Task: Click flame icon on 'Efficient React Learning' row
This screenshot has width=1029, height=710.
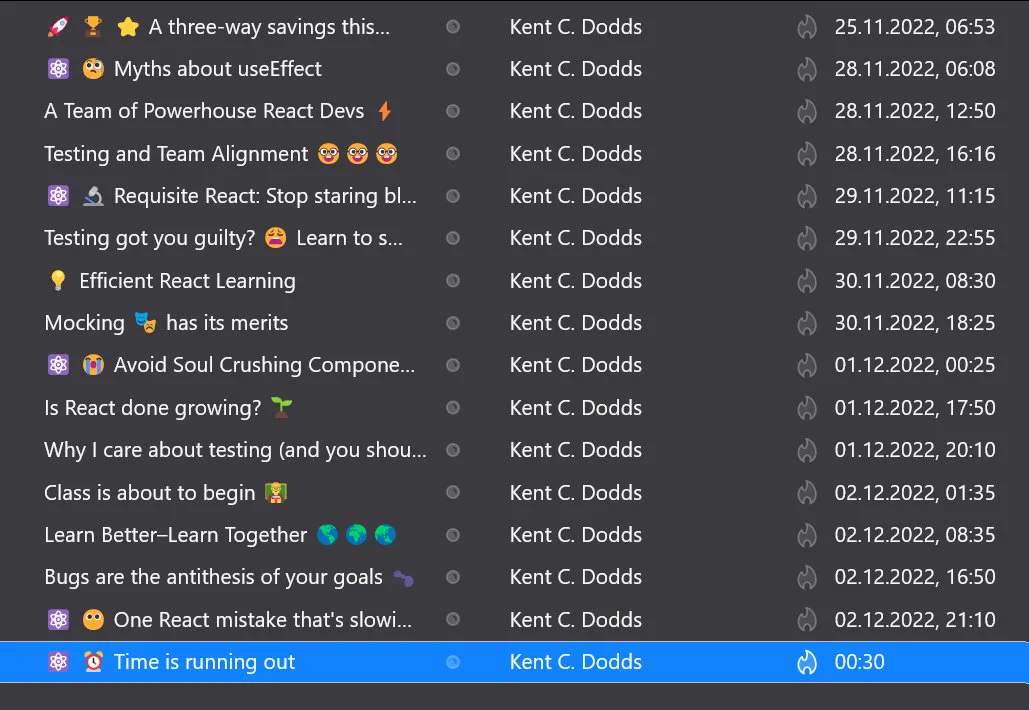Action: pos(807,281)
